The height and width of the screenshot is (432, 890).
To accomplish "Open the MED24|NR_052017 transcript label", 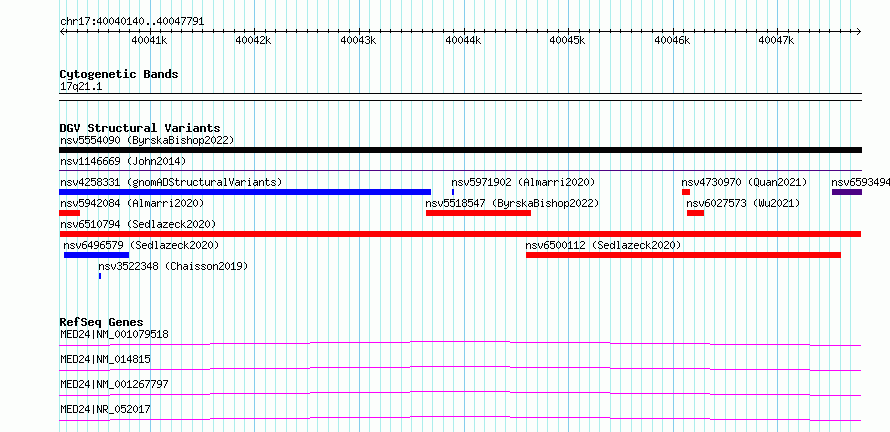I will (x=105, y=409).
